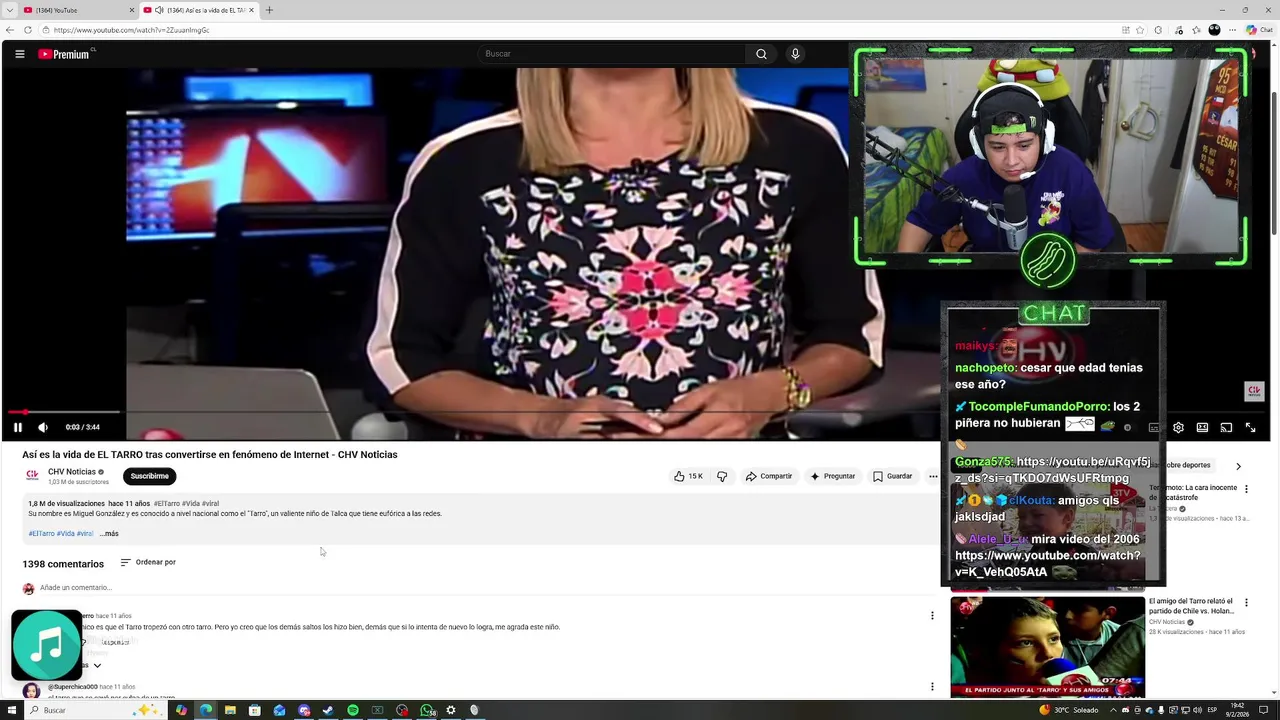Click the browser address bar URL
Viewport: 1280px width, 720px height.
coord(132,30)
